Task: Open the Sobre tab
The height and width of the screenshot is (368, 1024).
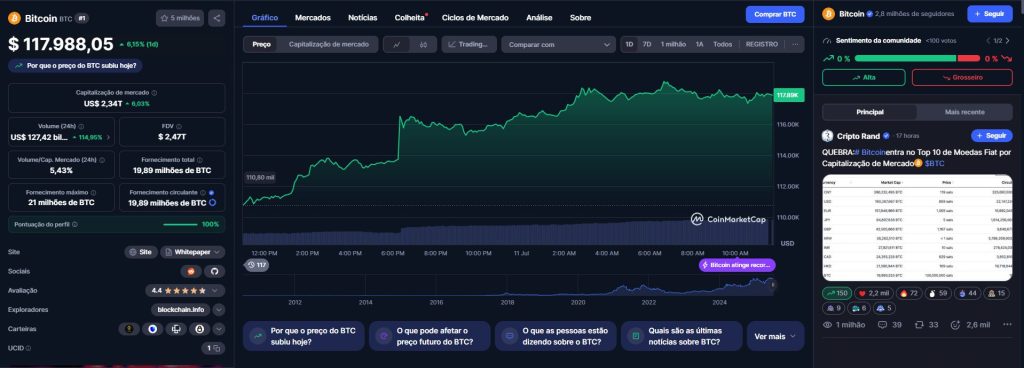Action: pos(580,18)
